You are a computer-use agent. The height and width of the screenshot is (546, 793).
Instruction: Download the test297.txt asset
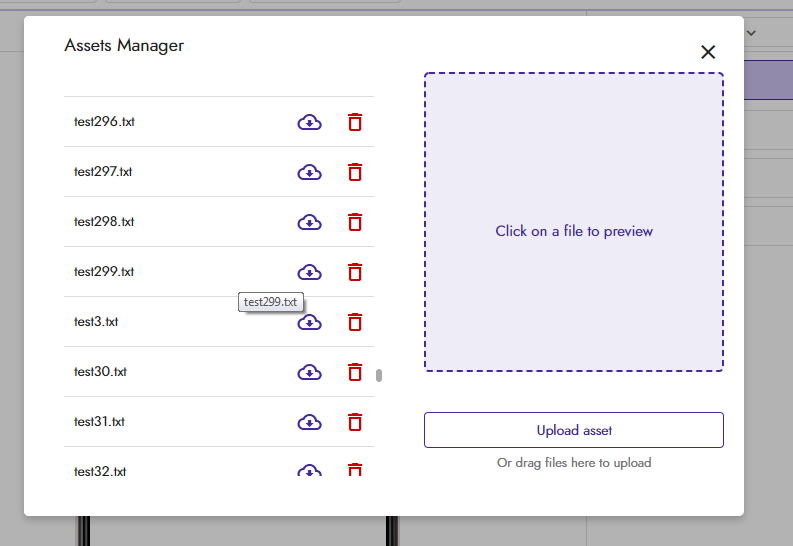pyautogui.click(x=309, y=172)
